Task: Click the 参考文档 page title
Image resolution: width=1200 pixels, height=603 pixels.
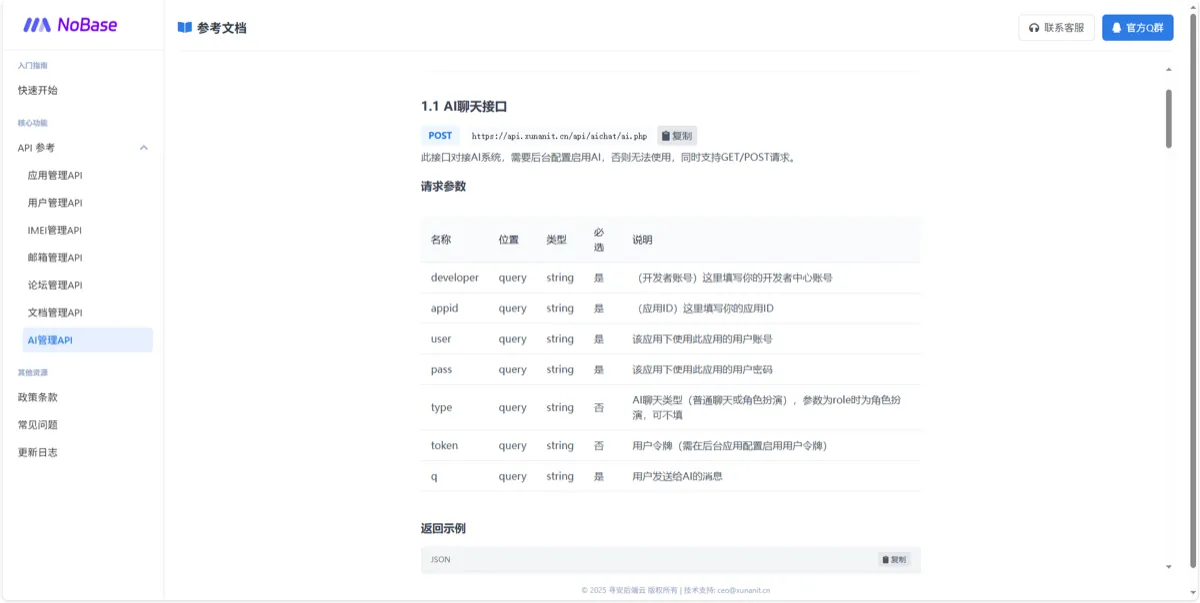Action: pyautogui.click(x=221, y=28)
